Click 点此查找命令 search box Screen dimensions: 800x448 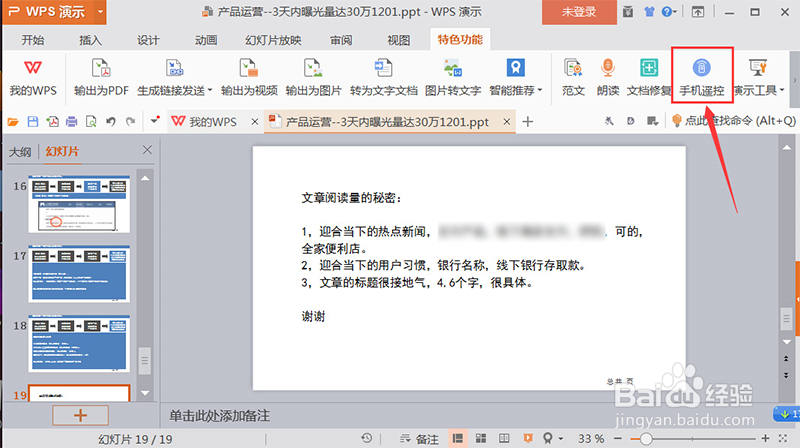[734, 121]
